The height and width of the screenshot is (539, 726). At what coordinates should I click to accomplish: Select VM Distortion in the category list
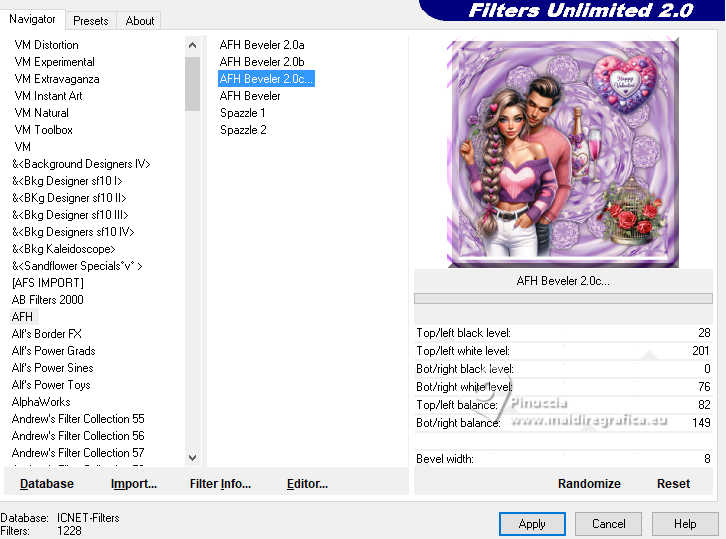coord(46,45)
